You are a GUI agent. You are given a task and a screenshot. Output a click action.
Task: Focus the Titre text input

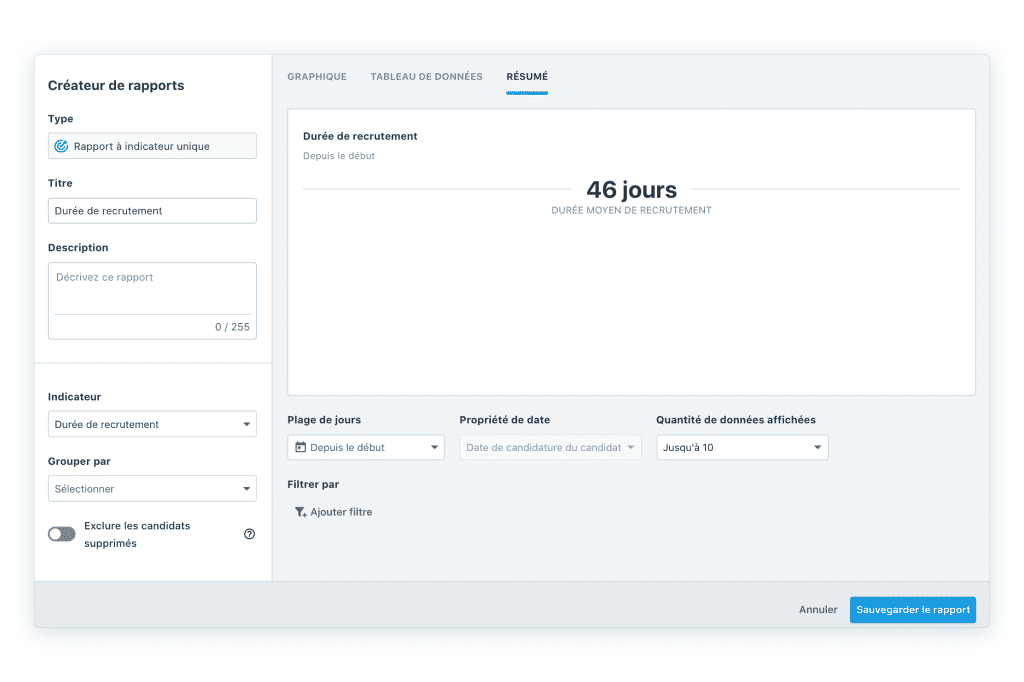(152, 211)
